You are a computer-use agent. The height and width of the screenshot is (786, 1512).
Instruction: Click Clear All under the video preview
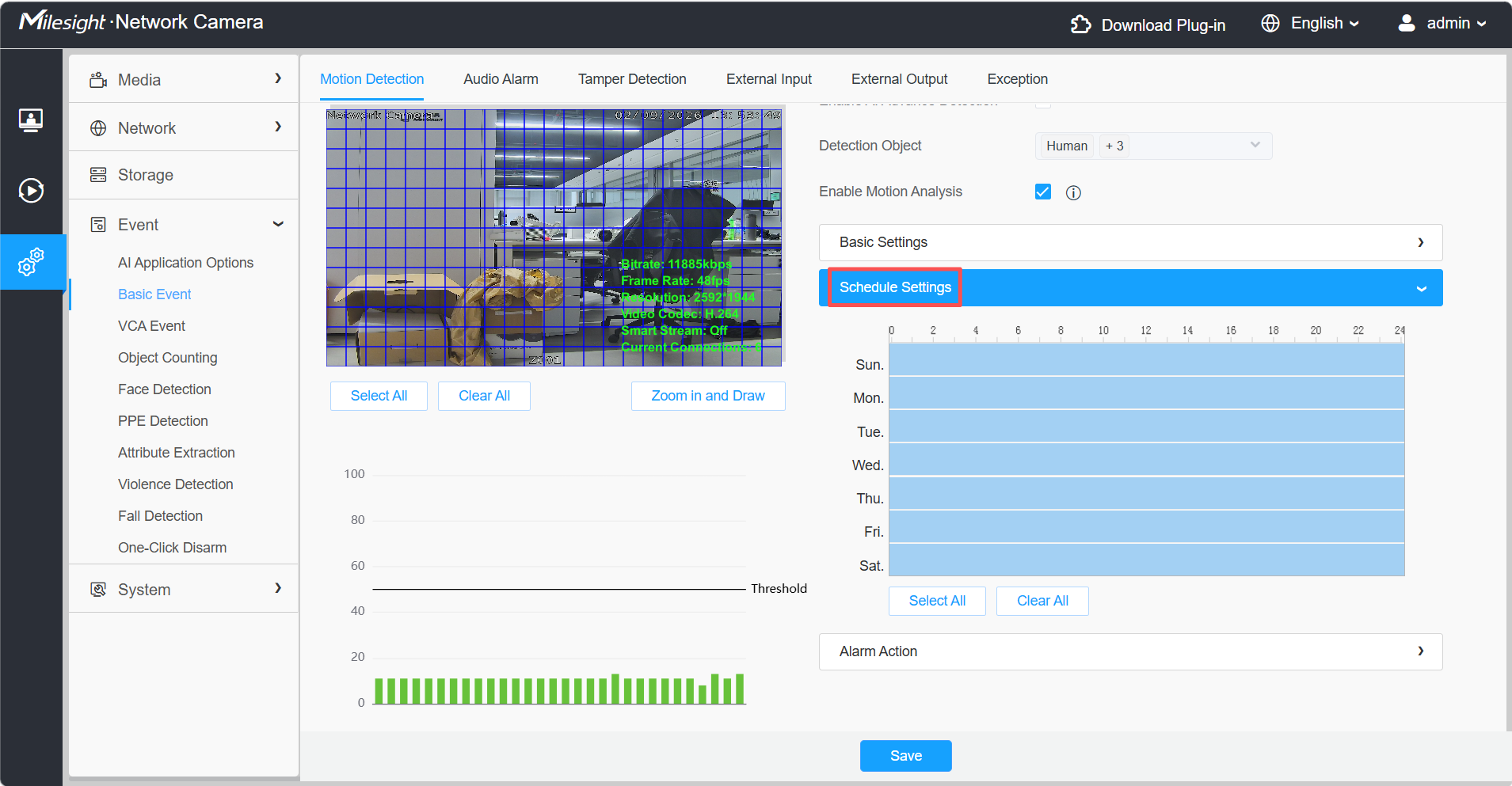[x=484, y=396]
